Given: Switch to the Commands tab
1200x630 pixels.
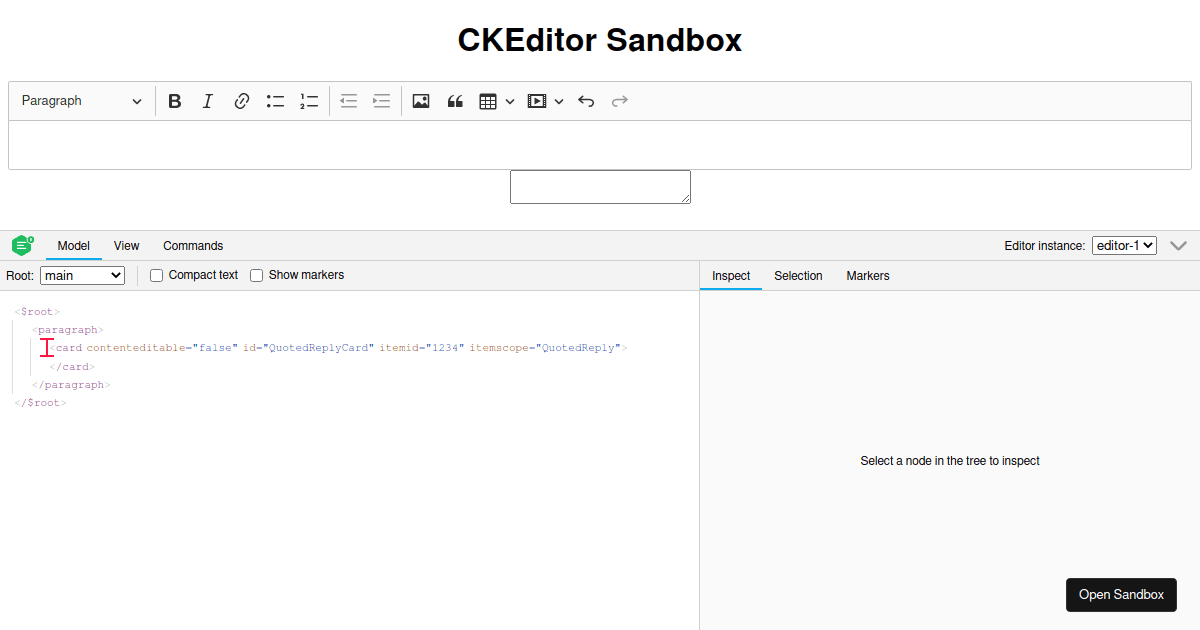Looking at the screenshot, I should tap(193, 246).
